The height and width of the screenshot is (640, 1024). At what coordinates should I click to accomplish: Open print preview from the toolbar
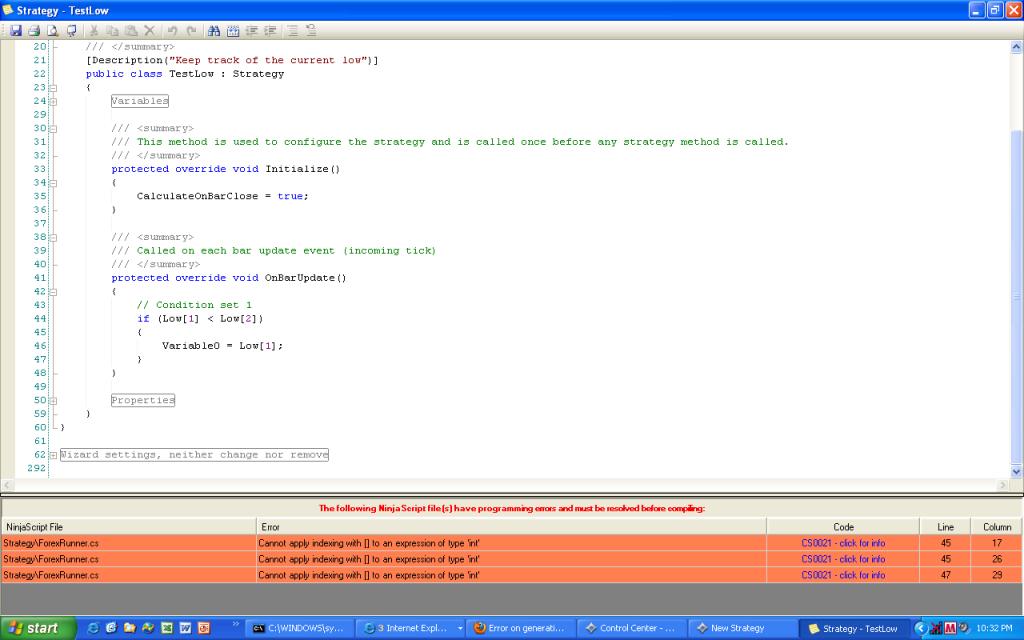tap(52, 31)
